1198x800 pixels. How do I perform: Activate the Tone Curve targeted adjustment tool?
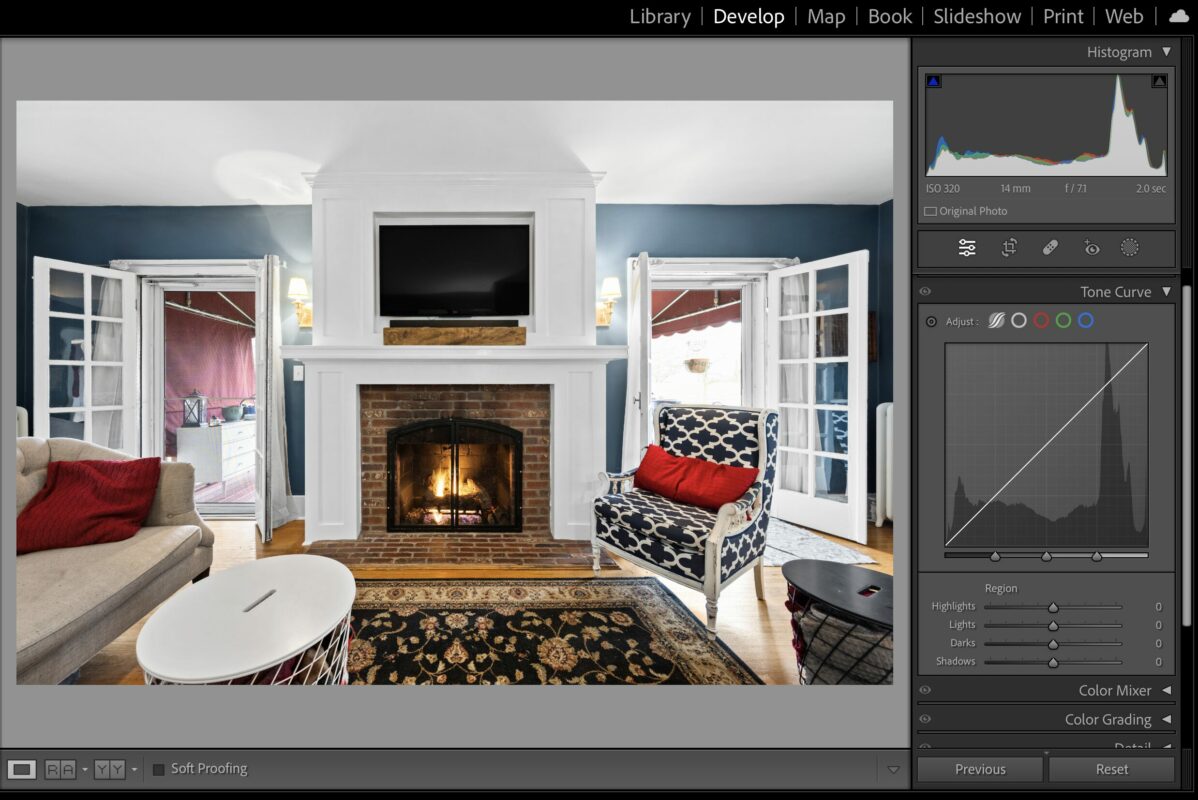[931, 321]
